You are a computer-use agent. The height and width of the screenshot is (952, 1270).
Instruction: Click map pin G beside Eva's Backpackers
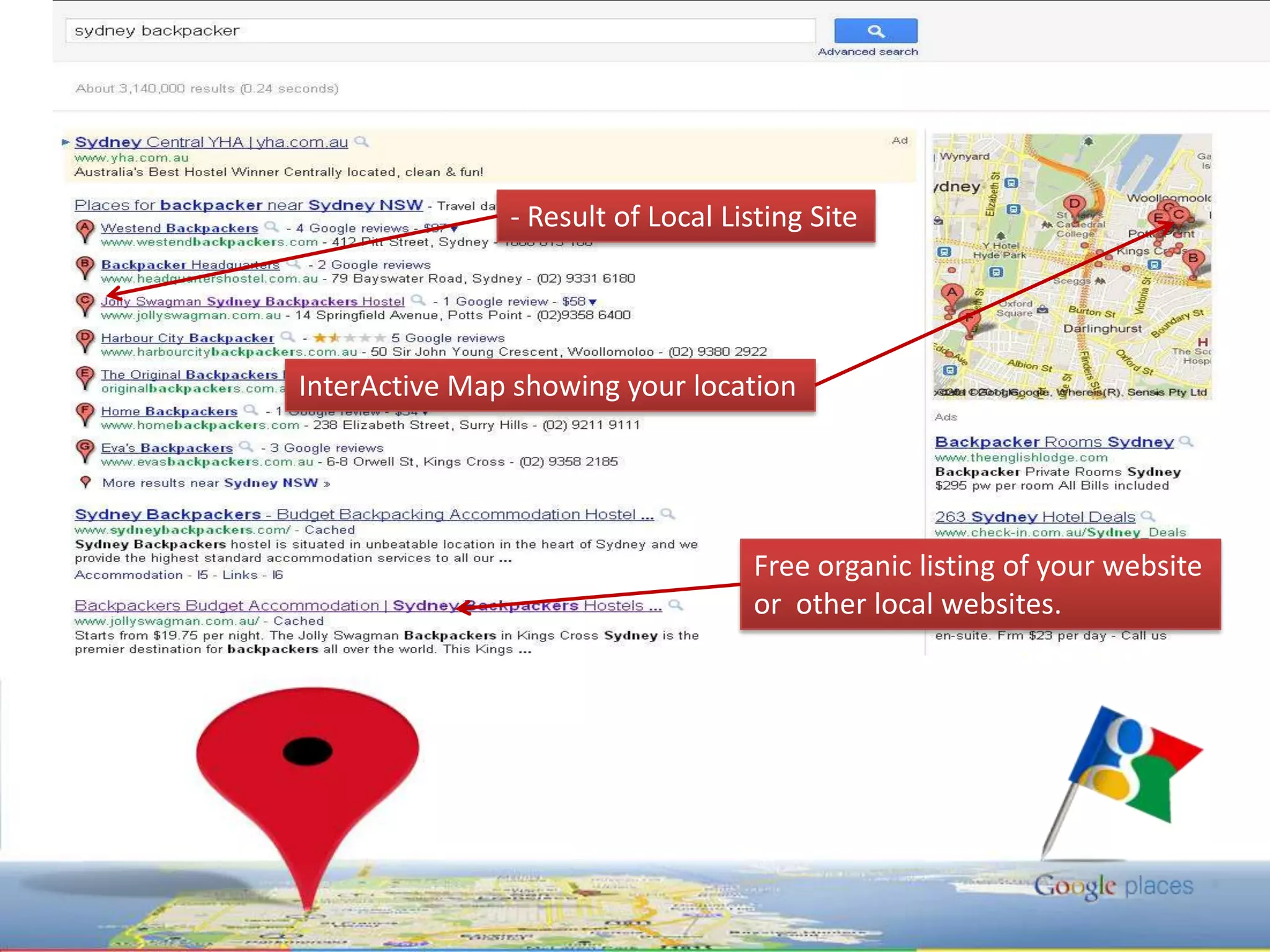pyautogui.click(x=85, y=451)
